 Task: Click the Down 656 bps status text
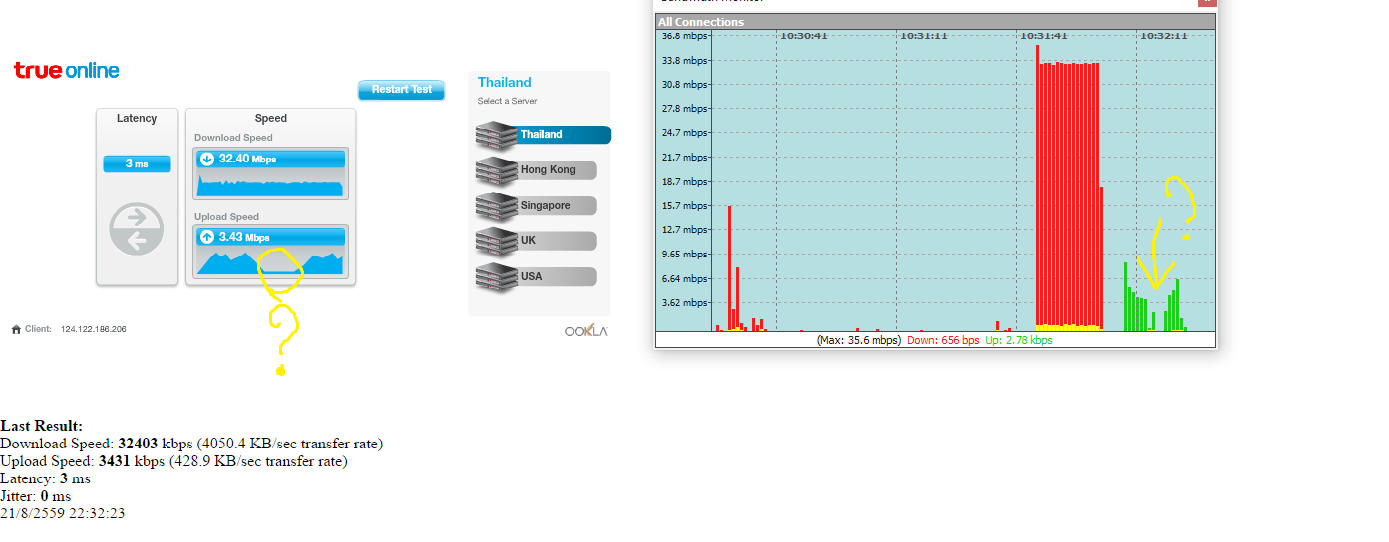943,340
